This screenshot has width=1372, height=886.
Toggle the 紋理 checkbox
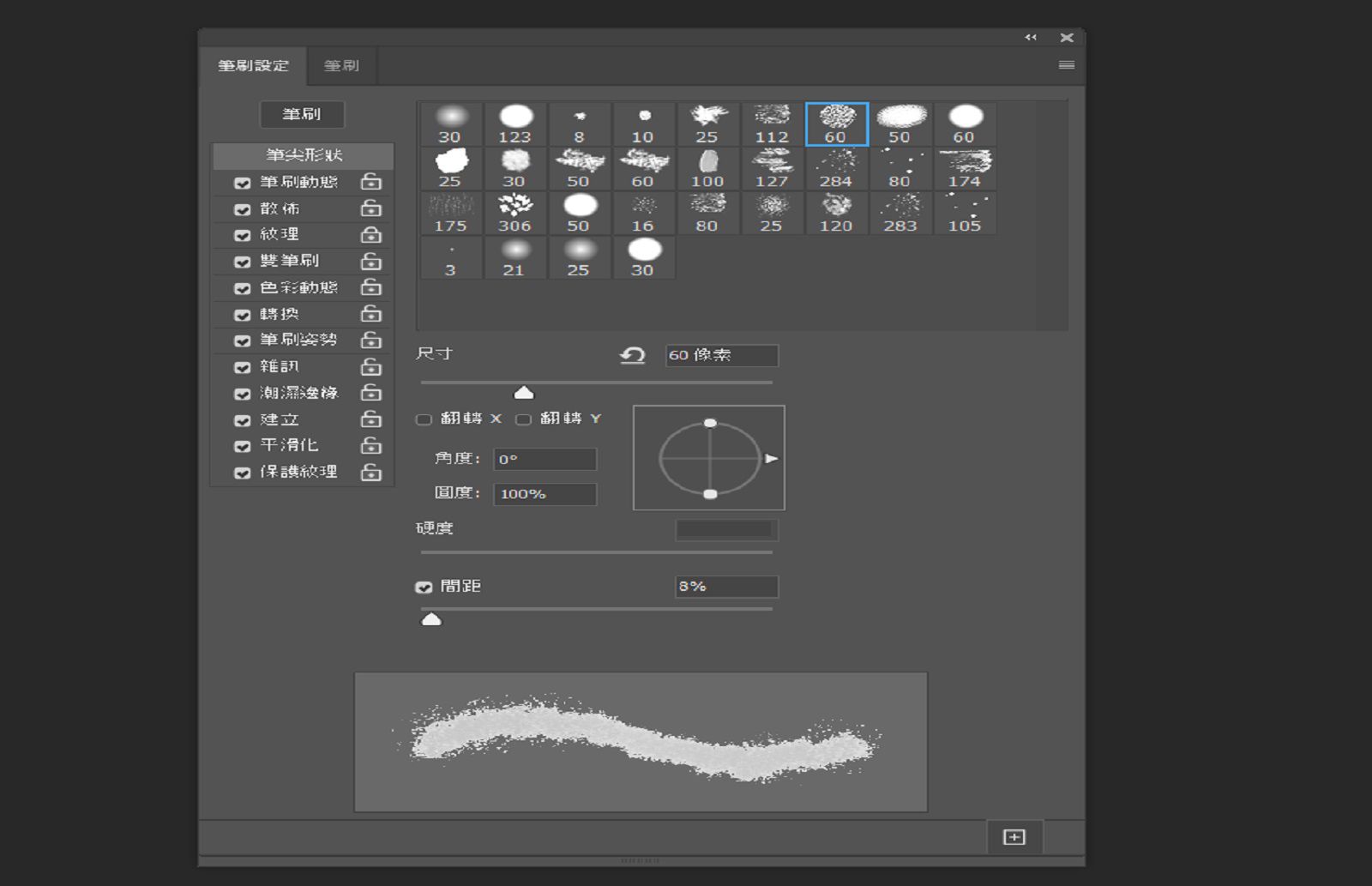click(x=243, y=235)
